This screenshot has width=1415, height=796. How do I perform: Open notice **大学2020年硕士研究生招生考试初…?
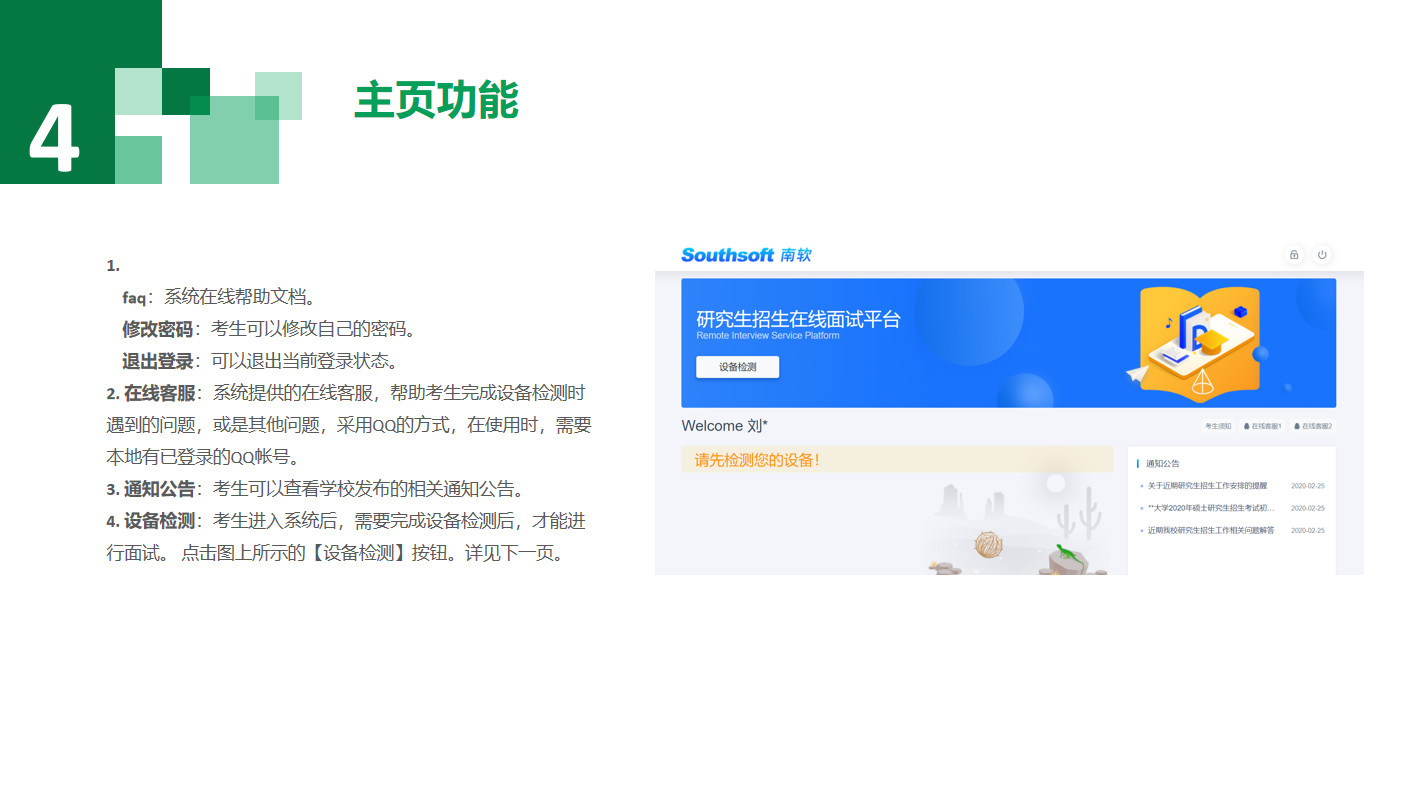(x=1211, y=508)
